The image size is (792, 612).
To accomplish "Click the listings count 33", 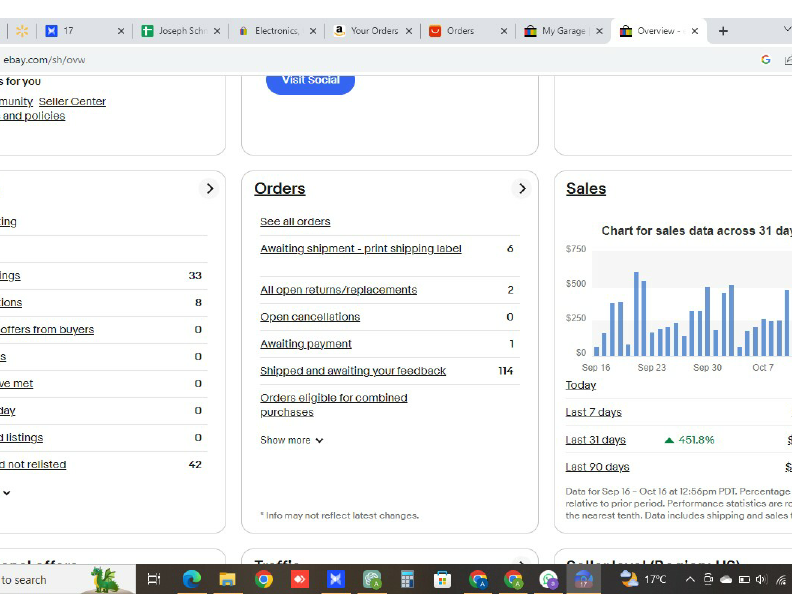I will point(195,276).
